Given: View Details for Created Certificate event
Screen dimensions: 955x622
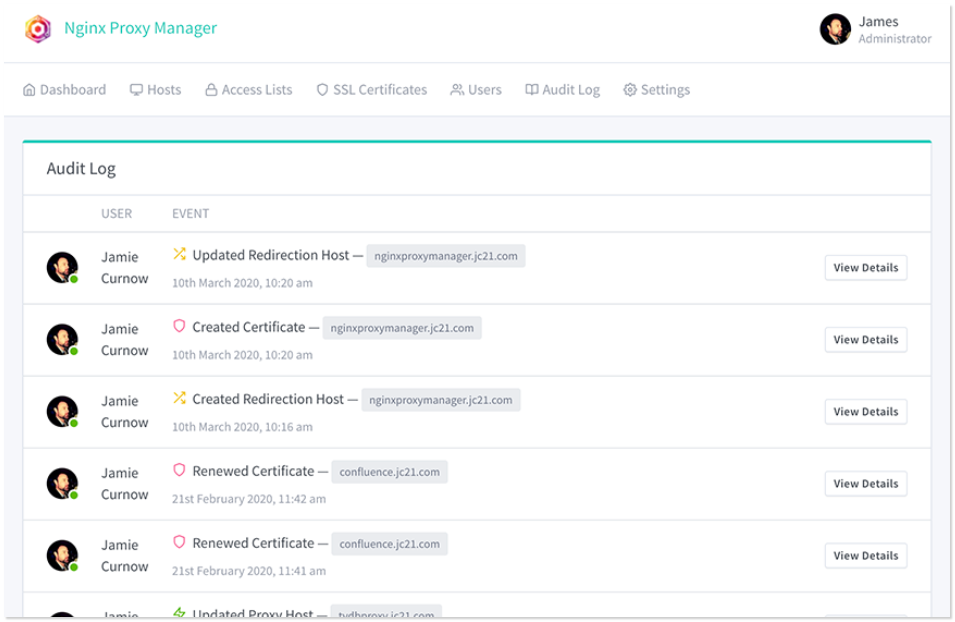Looking at the screenshot, I should [865, 340].
